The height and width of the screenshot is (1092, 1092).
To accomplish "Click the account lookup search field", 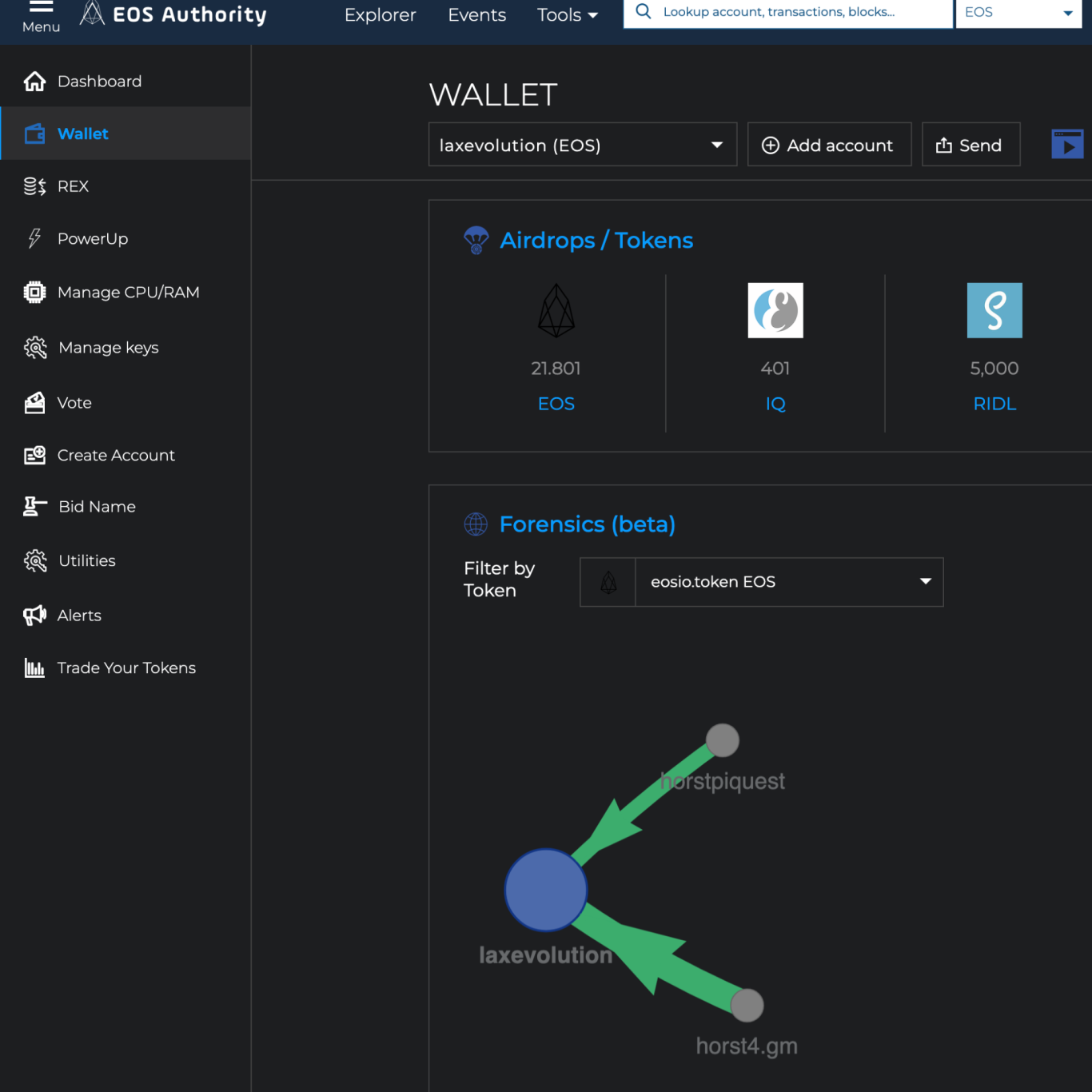I will click(788, 13).
